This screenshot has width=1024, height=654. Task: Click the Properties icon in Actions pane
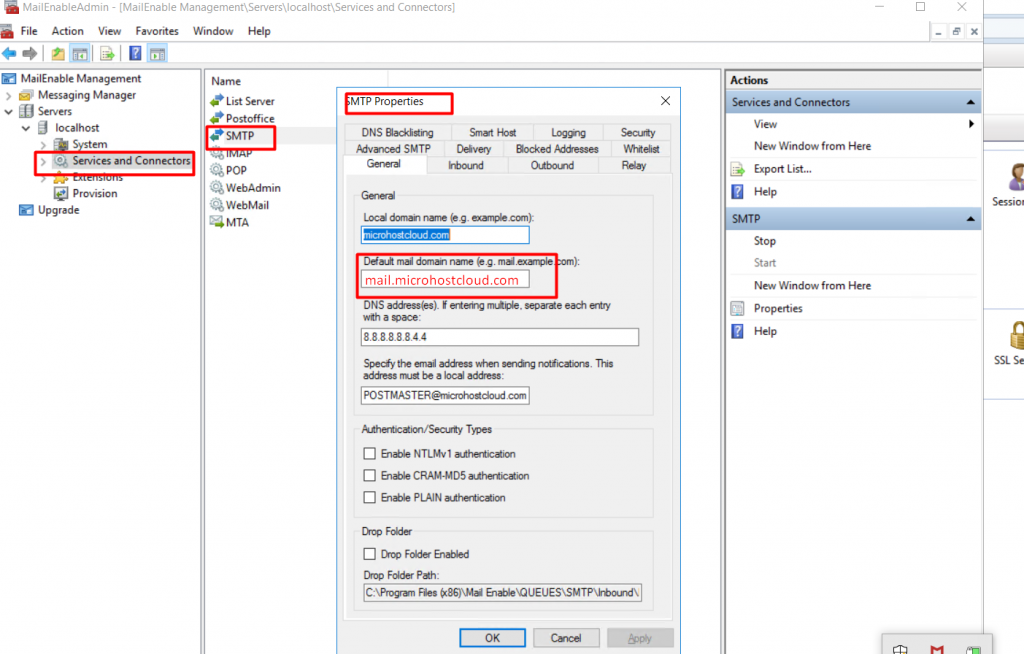738,308
